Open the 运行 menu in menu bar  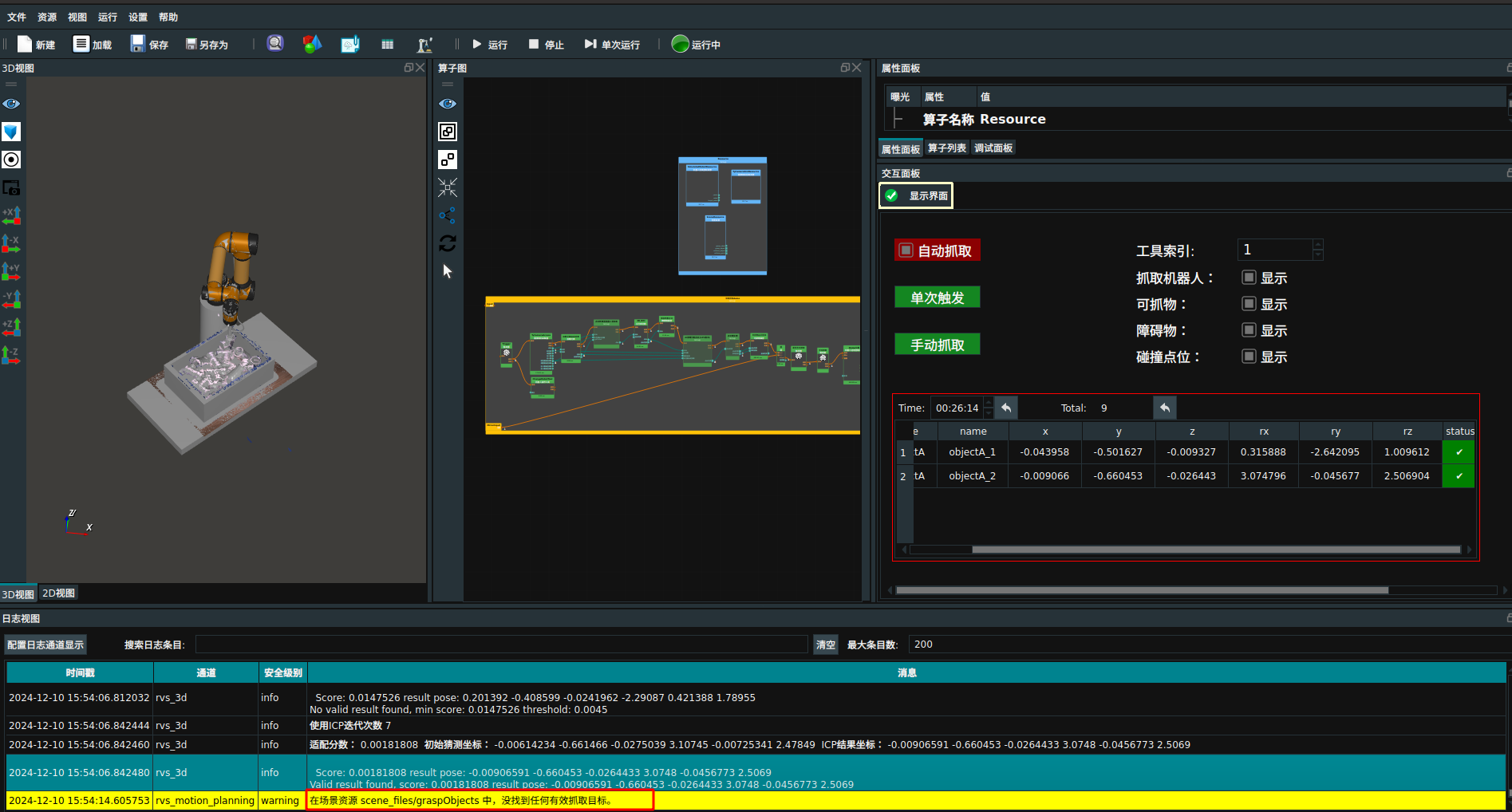108,17
